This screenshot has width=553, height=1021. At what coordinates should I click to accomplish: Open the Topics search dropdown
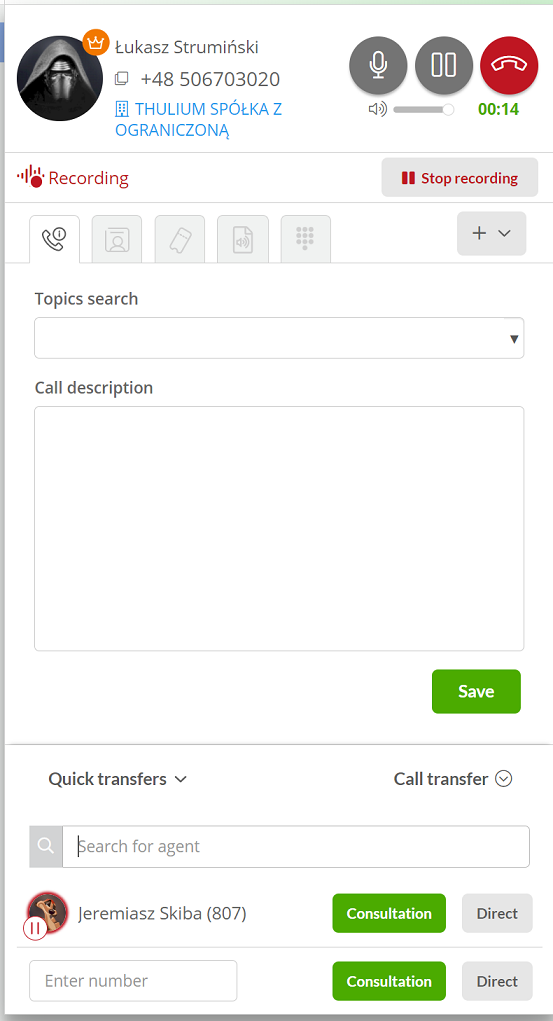[279, 338]
